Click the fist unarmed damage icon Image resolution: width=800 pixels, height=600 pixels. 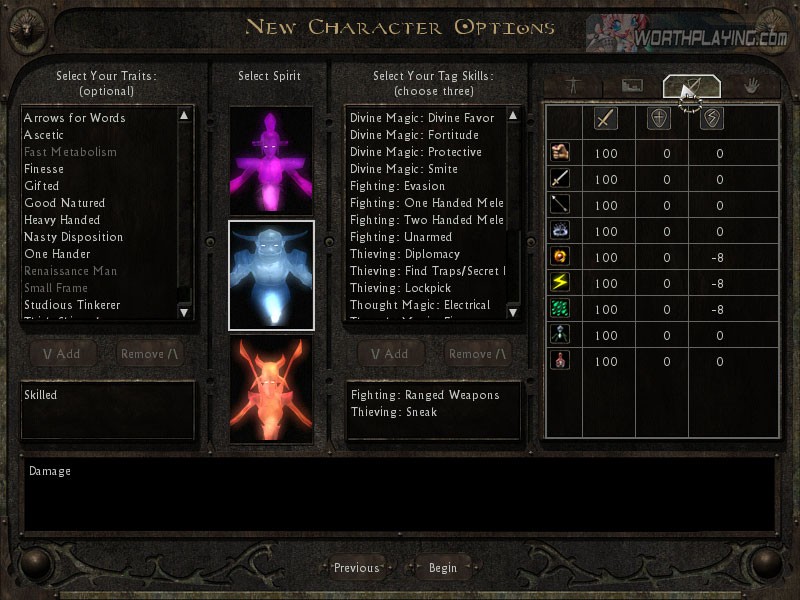[x=560, y=152]
